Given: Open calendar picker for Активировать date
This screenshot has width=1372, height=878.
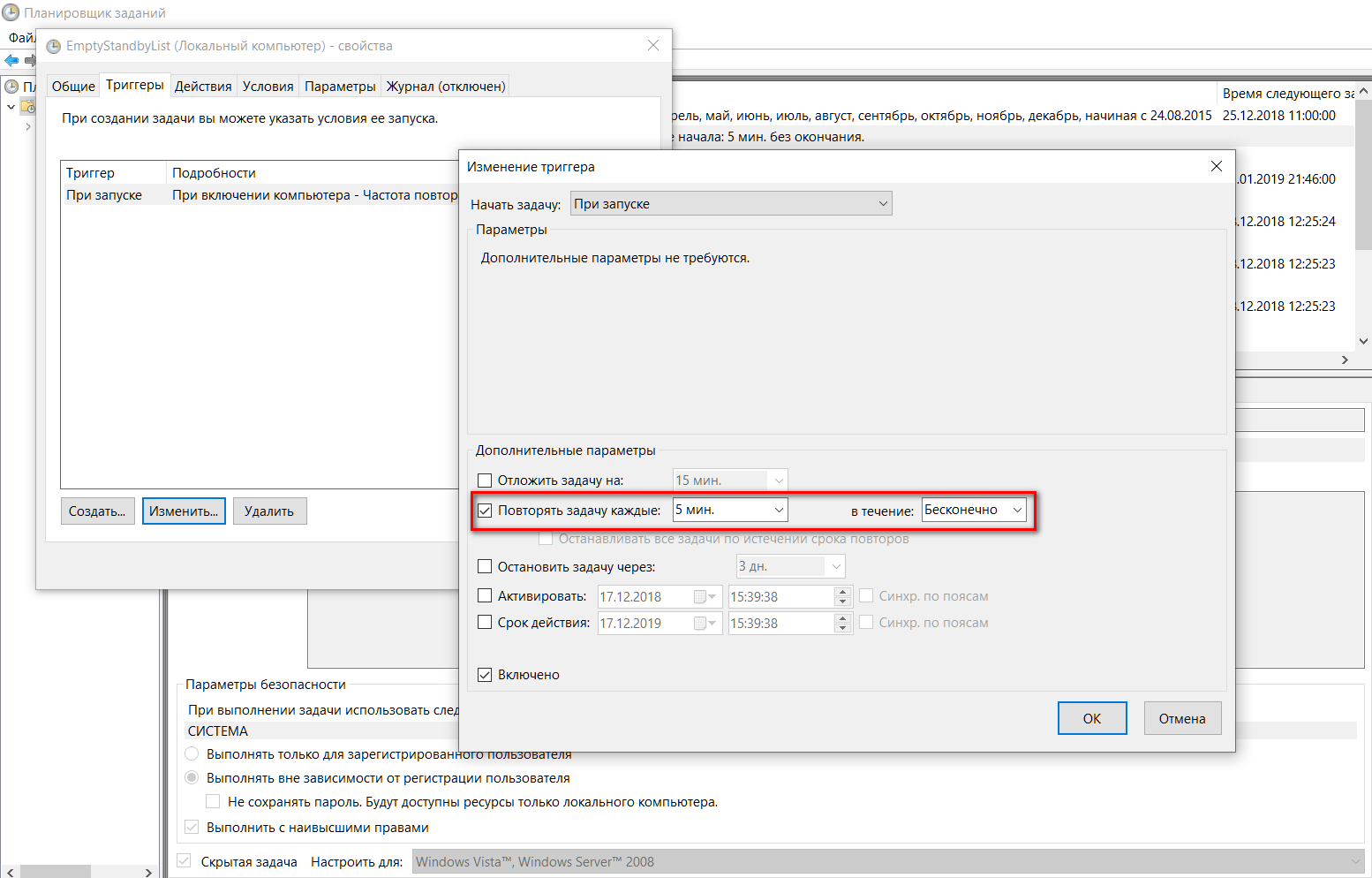Looking at the screenshot, I should [x=705, y=597].
